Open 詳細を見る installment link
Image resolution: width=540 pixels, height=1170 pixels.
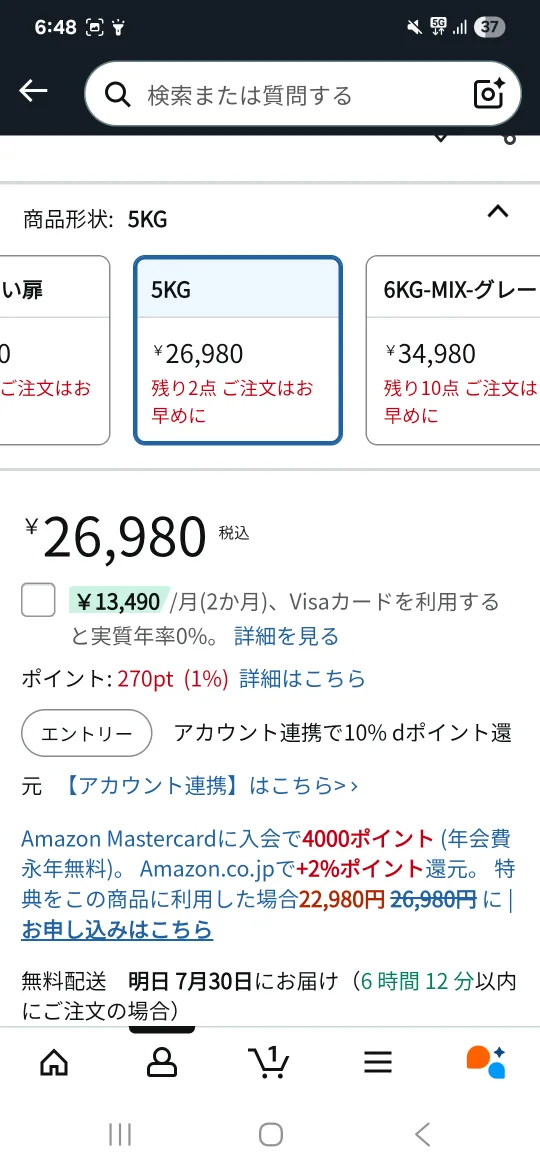click(x=286, y=636)
